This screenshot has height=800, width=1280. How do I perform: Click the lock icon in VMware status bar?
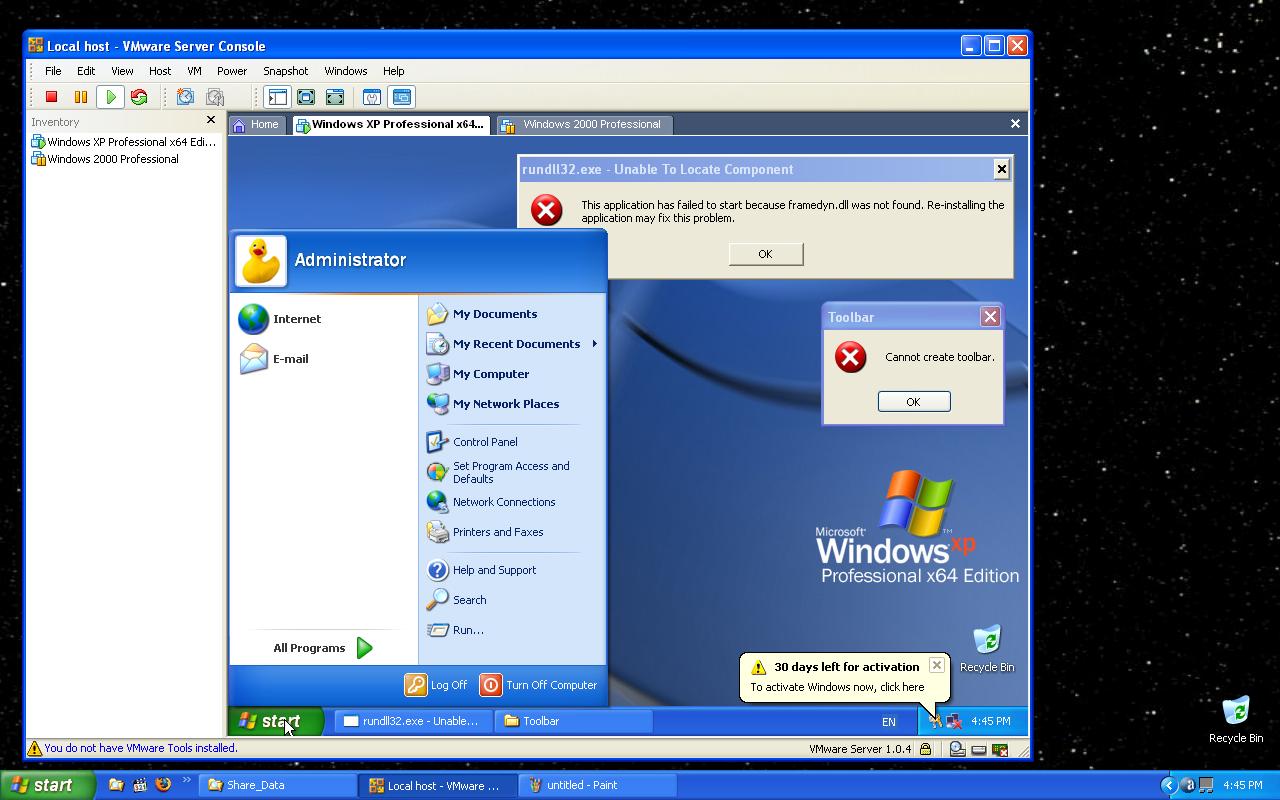tap(925, 749)
